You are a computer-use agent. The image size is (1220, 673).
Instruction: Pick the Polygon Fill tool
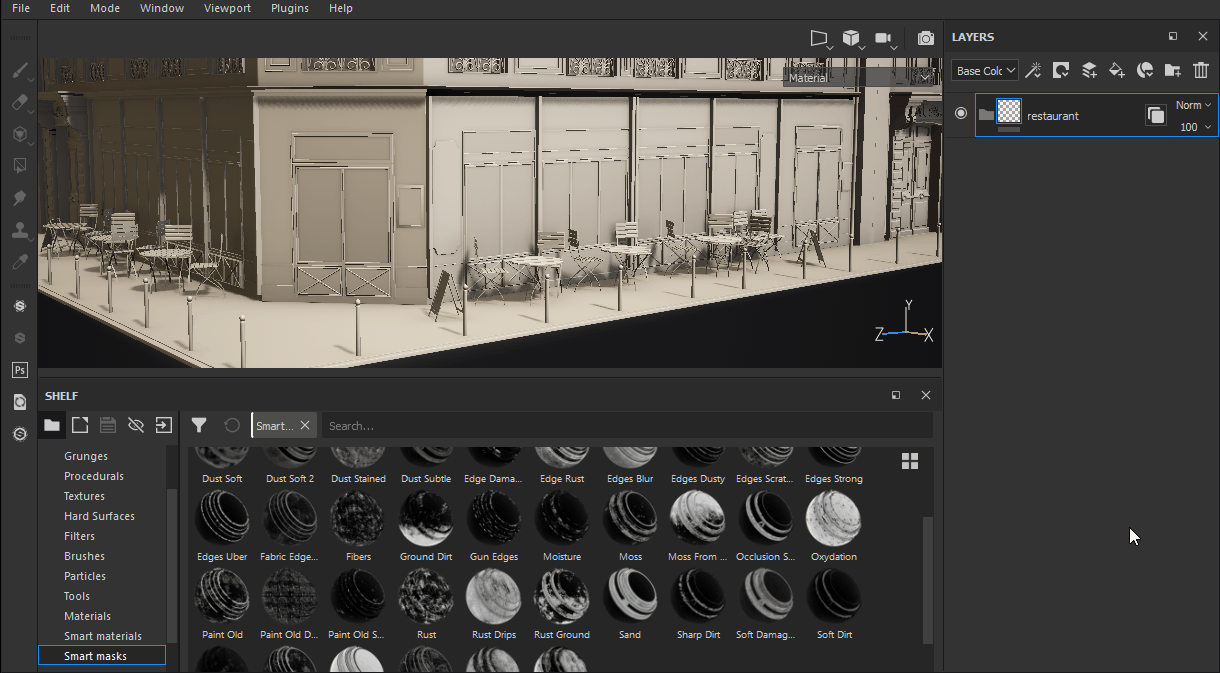pyautogui.click(x=19, y=166)
